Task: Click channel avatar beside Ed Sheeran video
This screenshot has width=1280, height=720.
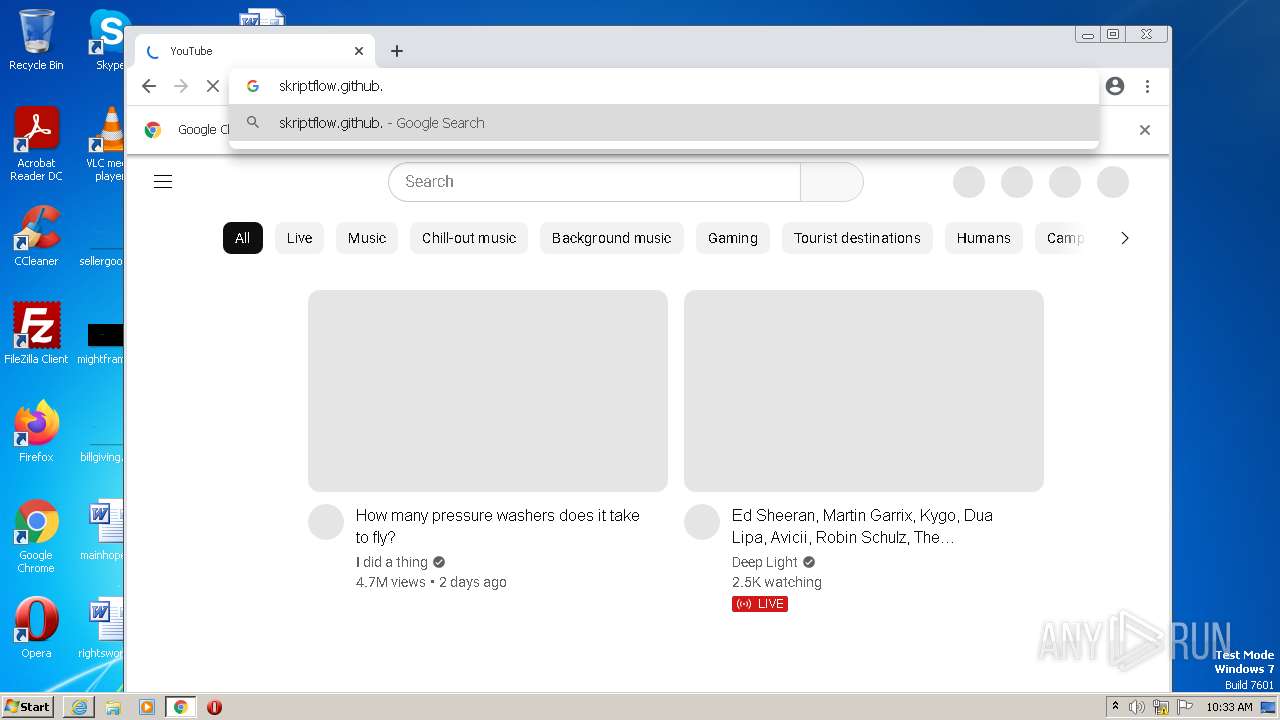Action: tap(702, 522)
